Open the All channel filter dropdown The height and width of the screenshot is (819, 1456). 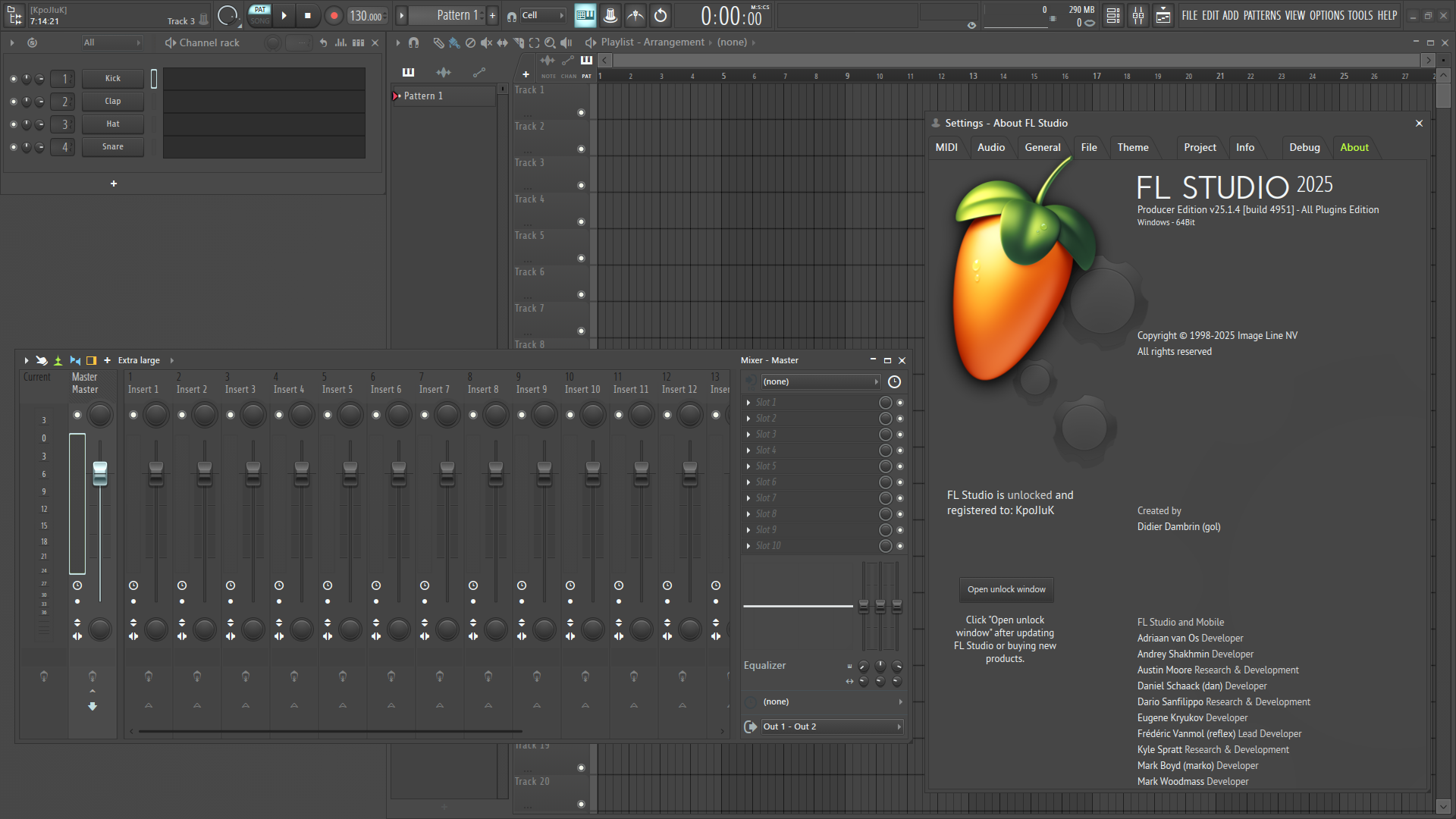(111, 42)
